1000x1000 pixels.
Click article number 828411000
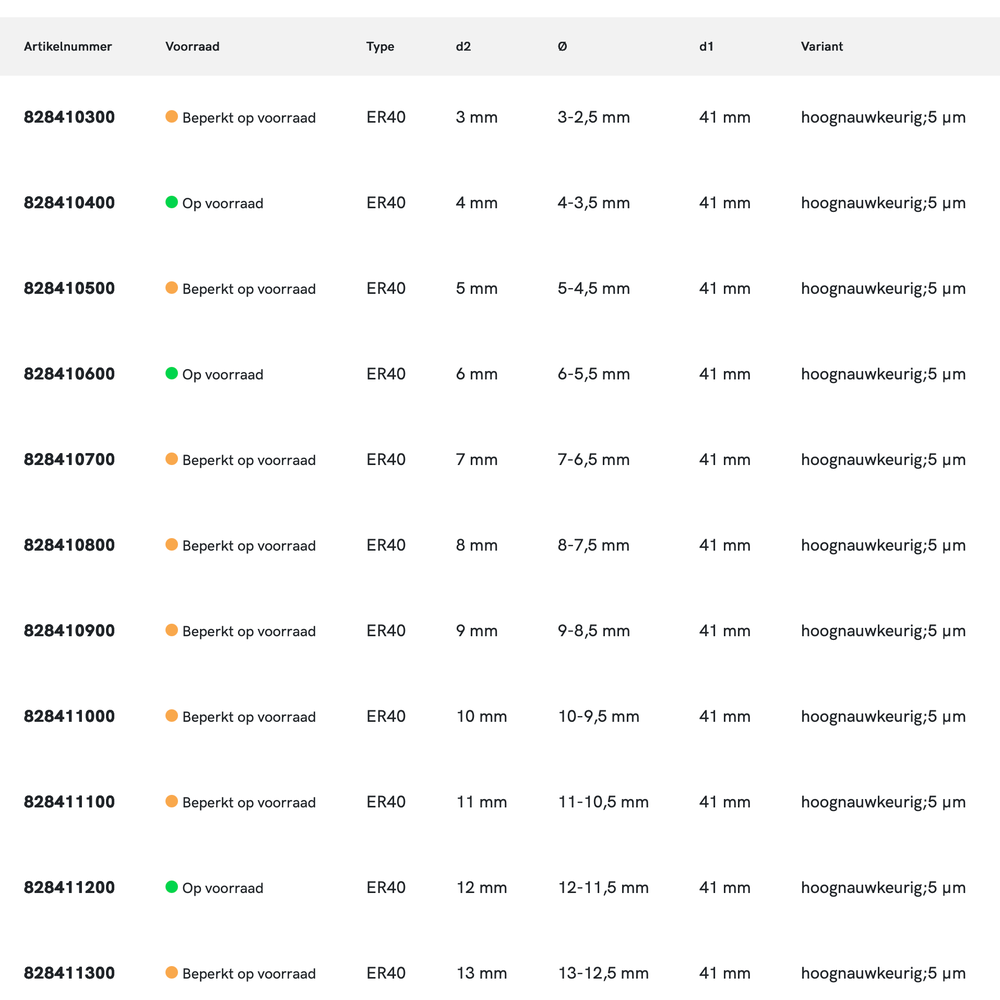coord(69,717)
